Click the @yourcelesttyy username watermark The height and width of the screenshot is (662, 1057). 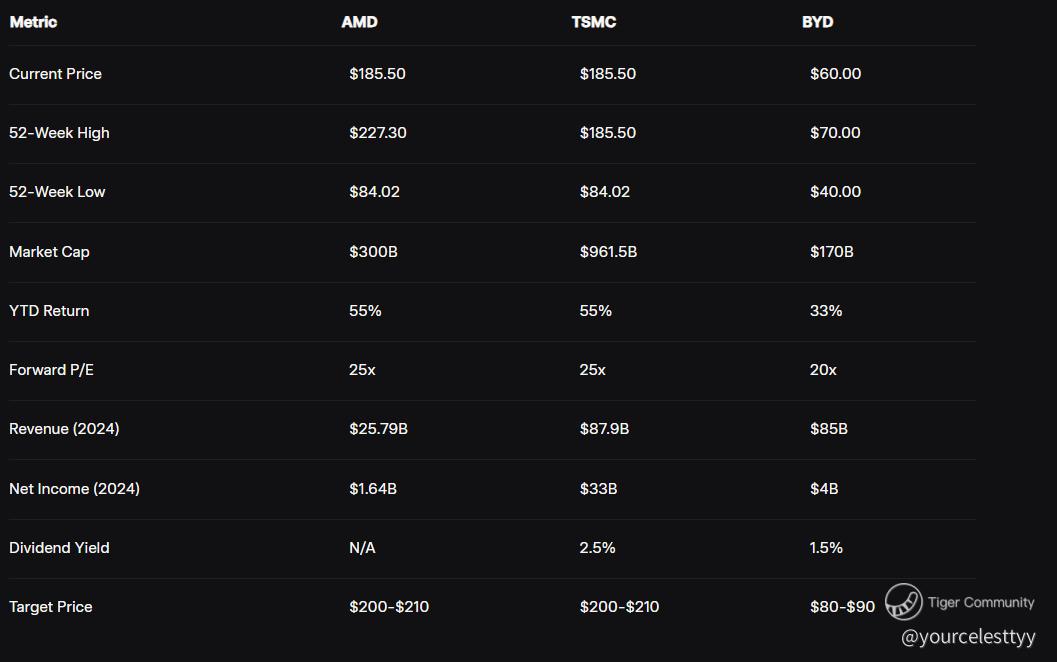(x=968, y=636)
